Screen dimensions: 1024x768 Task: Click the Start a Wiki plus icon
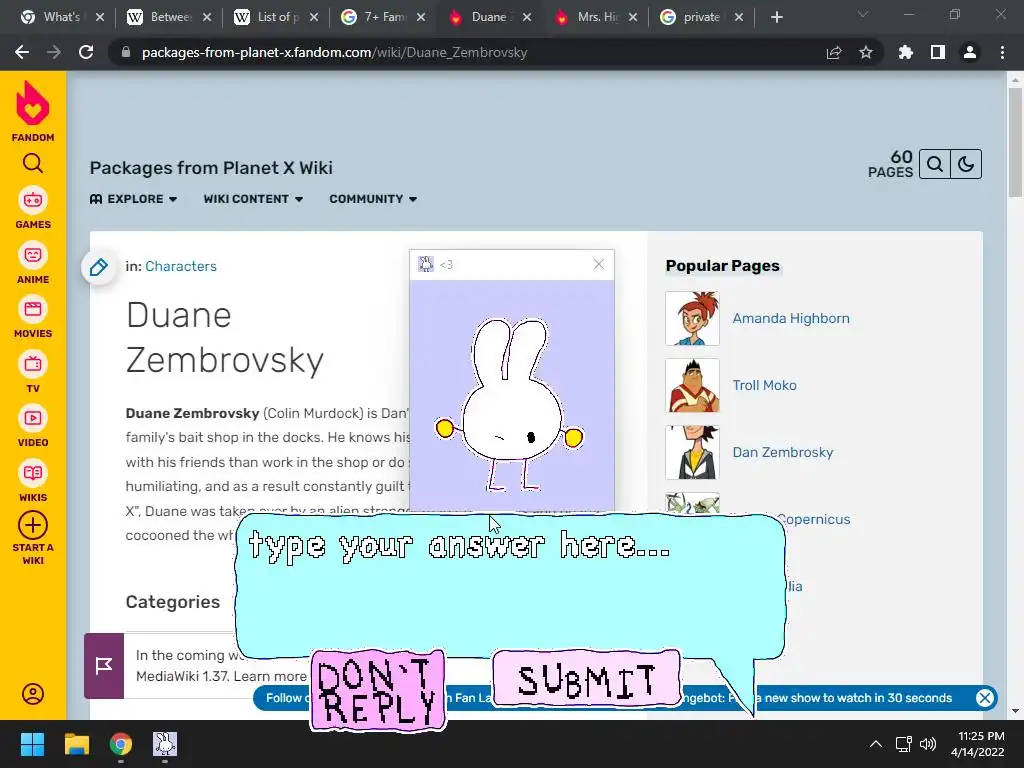[33, 525]
